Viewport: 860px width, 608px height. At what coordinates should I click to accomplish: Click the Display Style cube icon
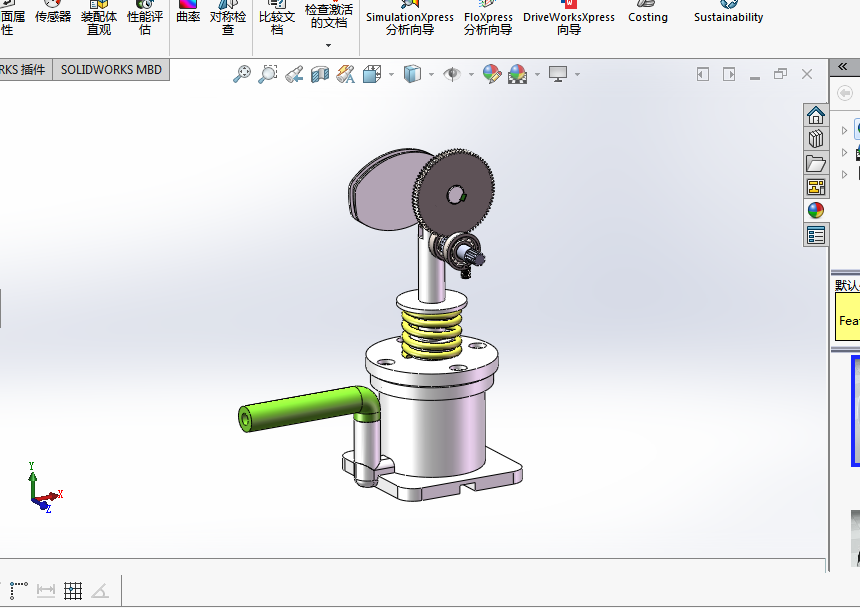[x=412, y=74]
